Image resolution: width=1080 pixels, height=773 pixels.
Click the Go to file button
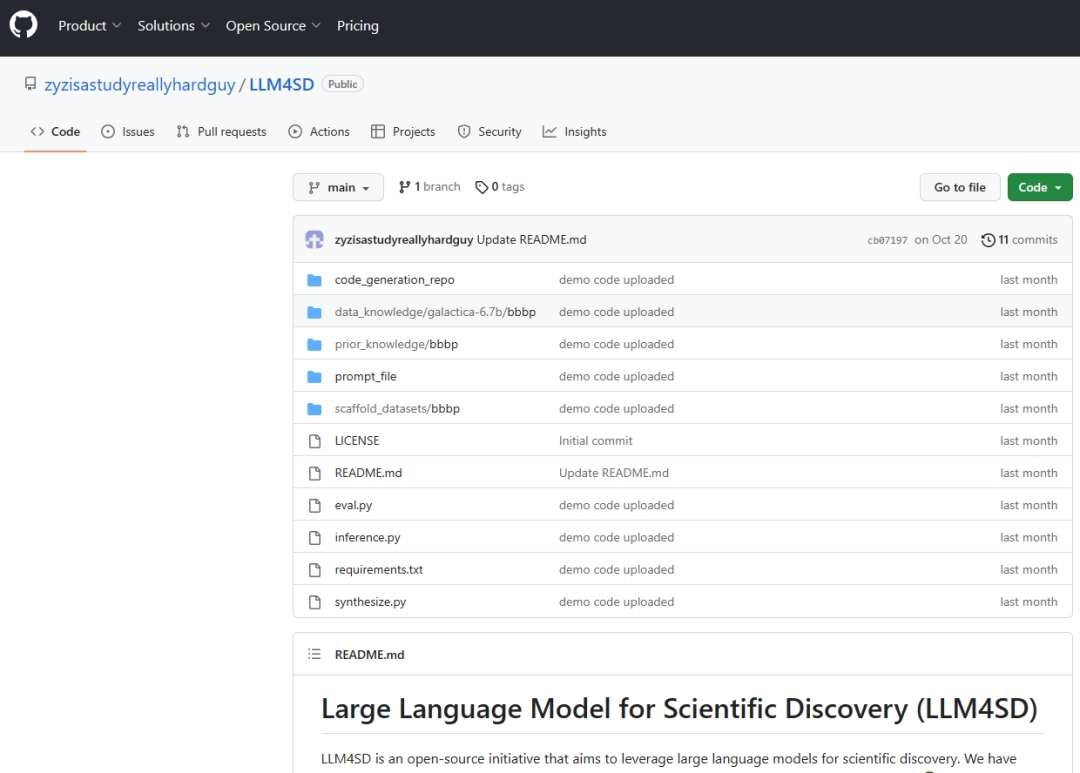[x=959, y=187]
